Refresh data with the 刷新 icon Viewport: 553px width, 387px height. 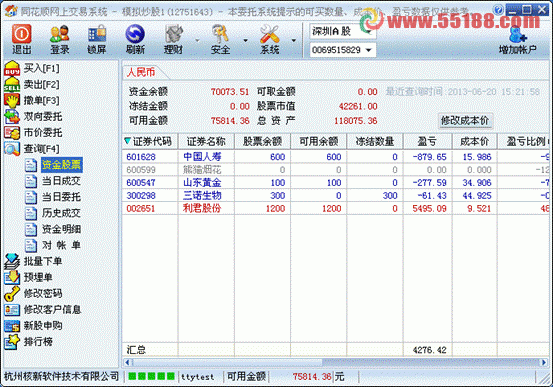[135, 39]
